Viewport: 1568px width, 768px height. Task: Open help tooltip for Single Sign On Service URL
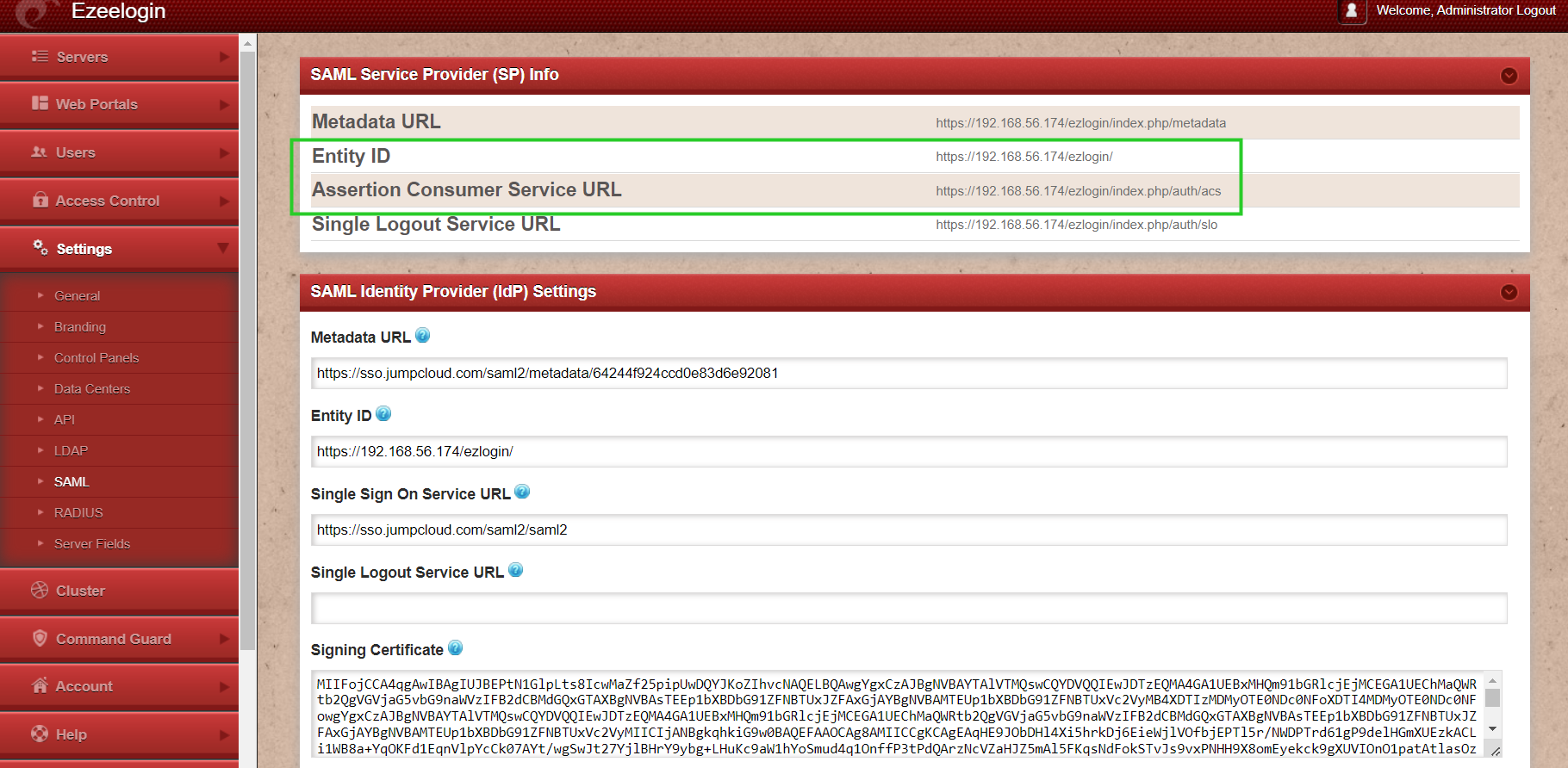click(522, 492)
